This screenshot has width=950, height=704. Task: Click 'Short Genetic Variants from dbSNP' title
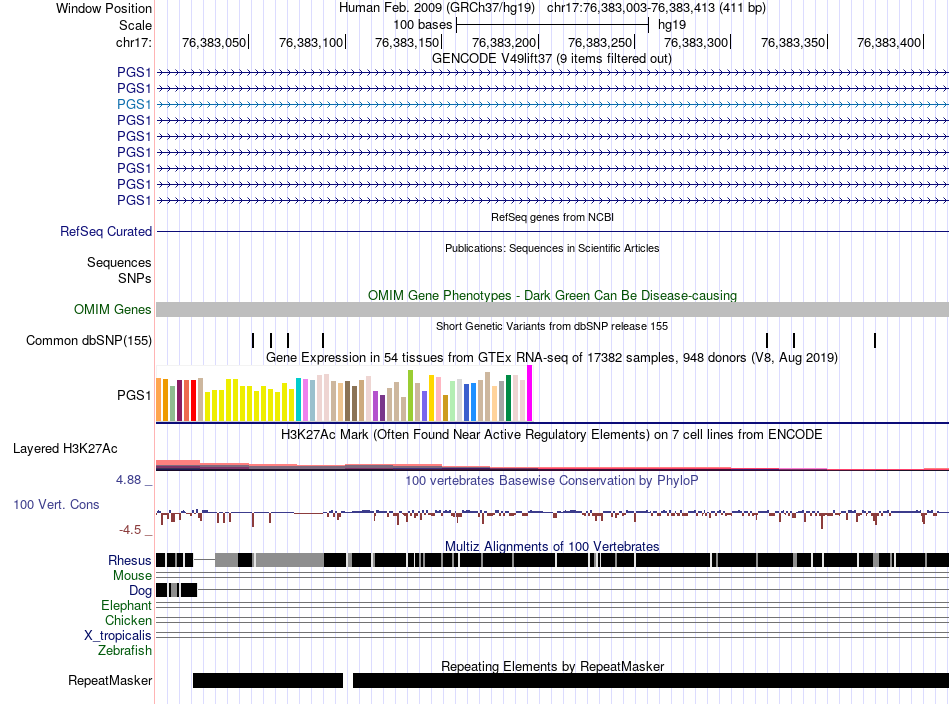[x=552, y=326]
